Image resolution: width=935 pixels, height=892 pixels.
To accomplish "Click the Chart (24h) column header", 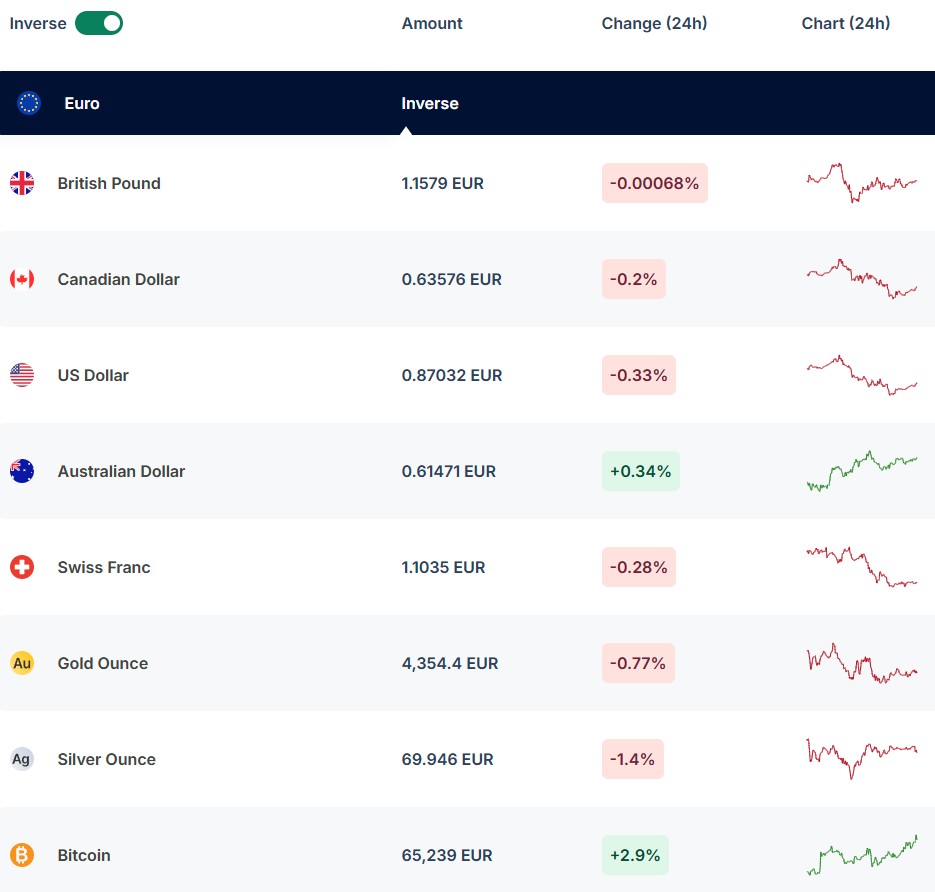I will tap(846, 23).
